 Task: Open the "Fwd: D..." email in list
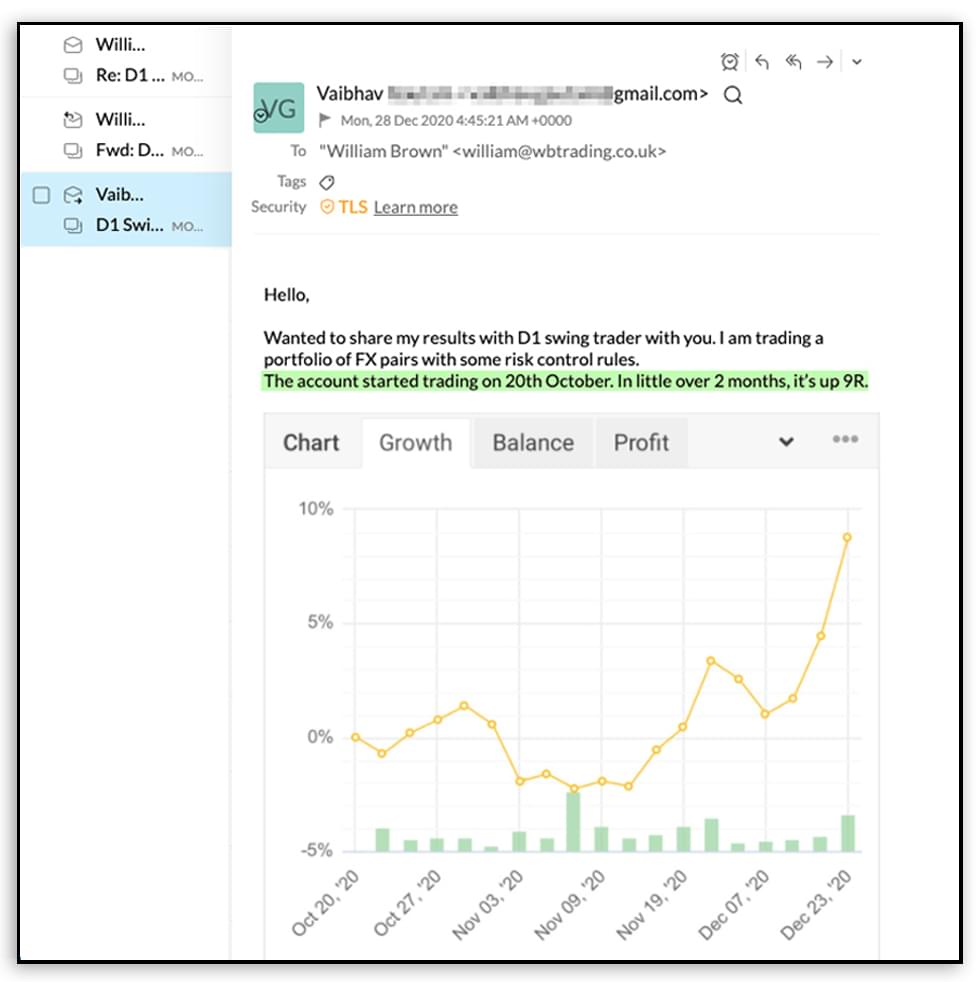pyautogui.click(x=128, y=150)
